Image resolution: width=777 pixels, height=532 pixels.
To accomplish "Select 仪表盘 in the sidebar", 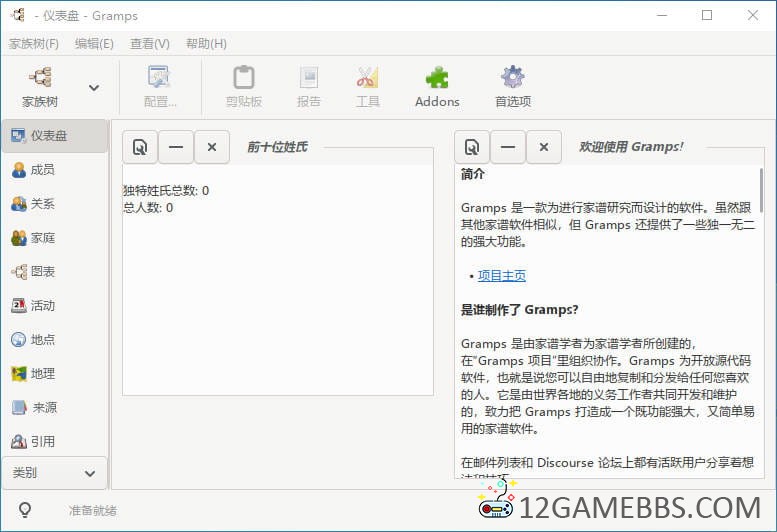I will 55,136.
